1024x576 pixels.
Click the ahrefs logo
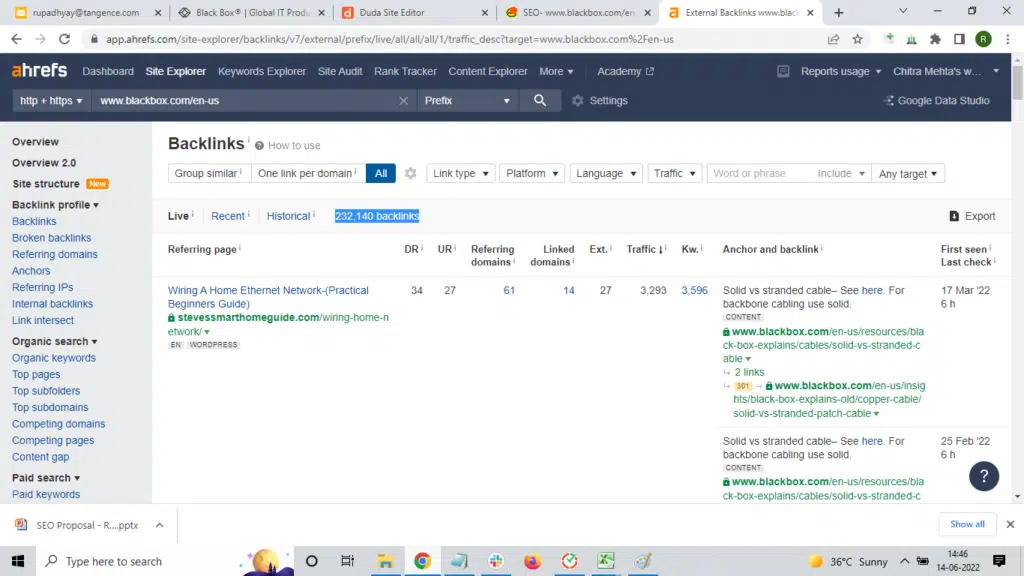coord(39,72)
